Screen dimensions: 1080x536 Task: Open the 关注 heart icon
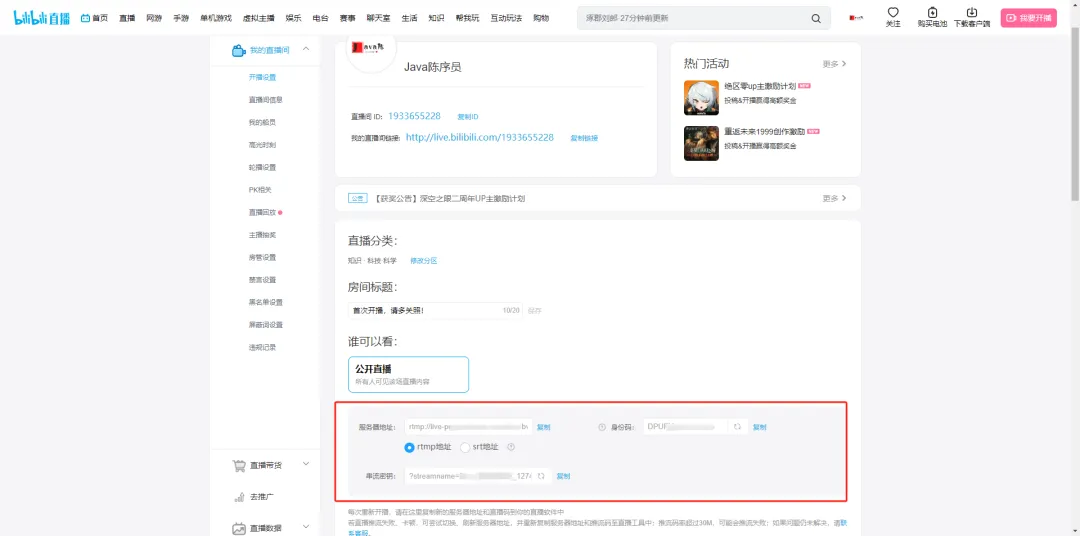tap(893, 13)
